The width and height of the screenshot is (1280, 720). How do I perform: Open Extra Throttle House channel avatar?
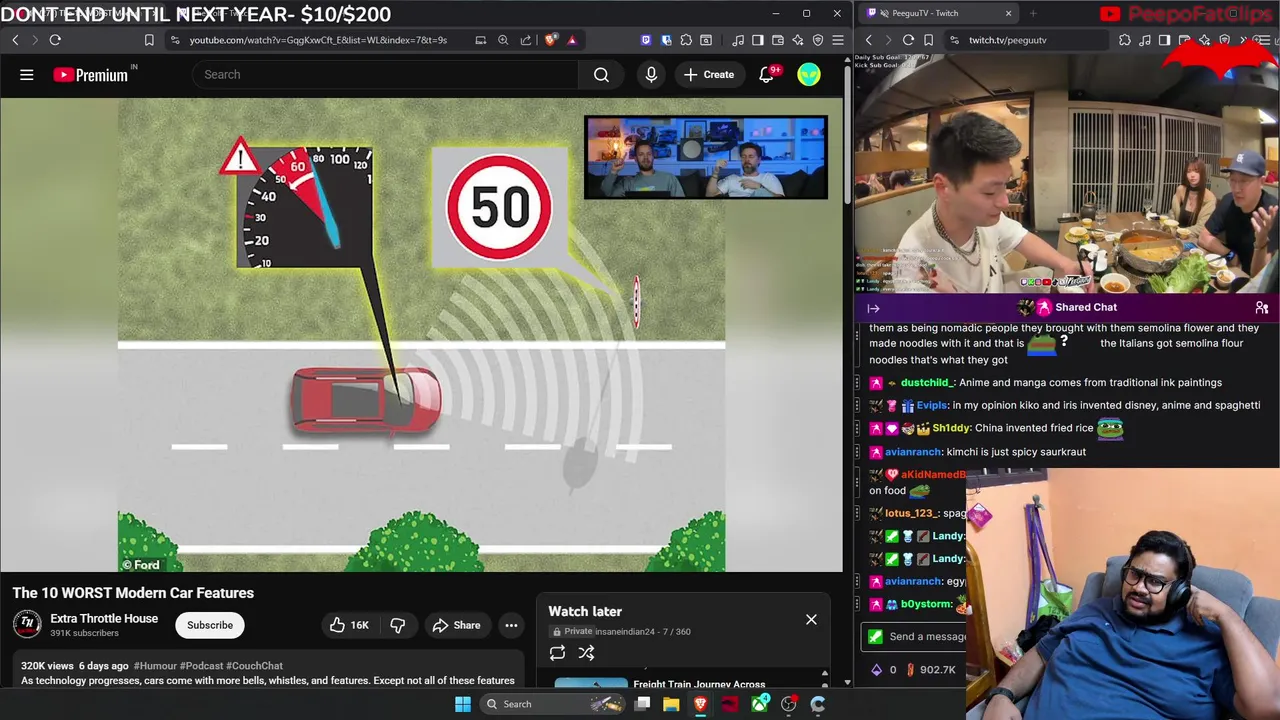tap(27, 625)
